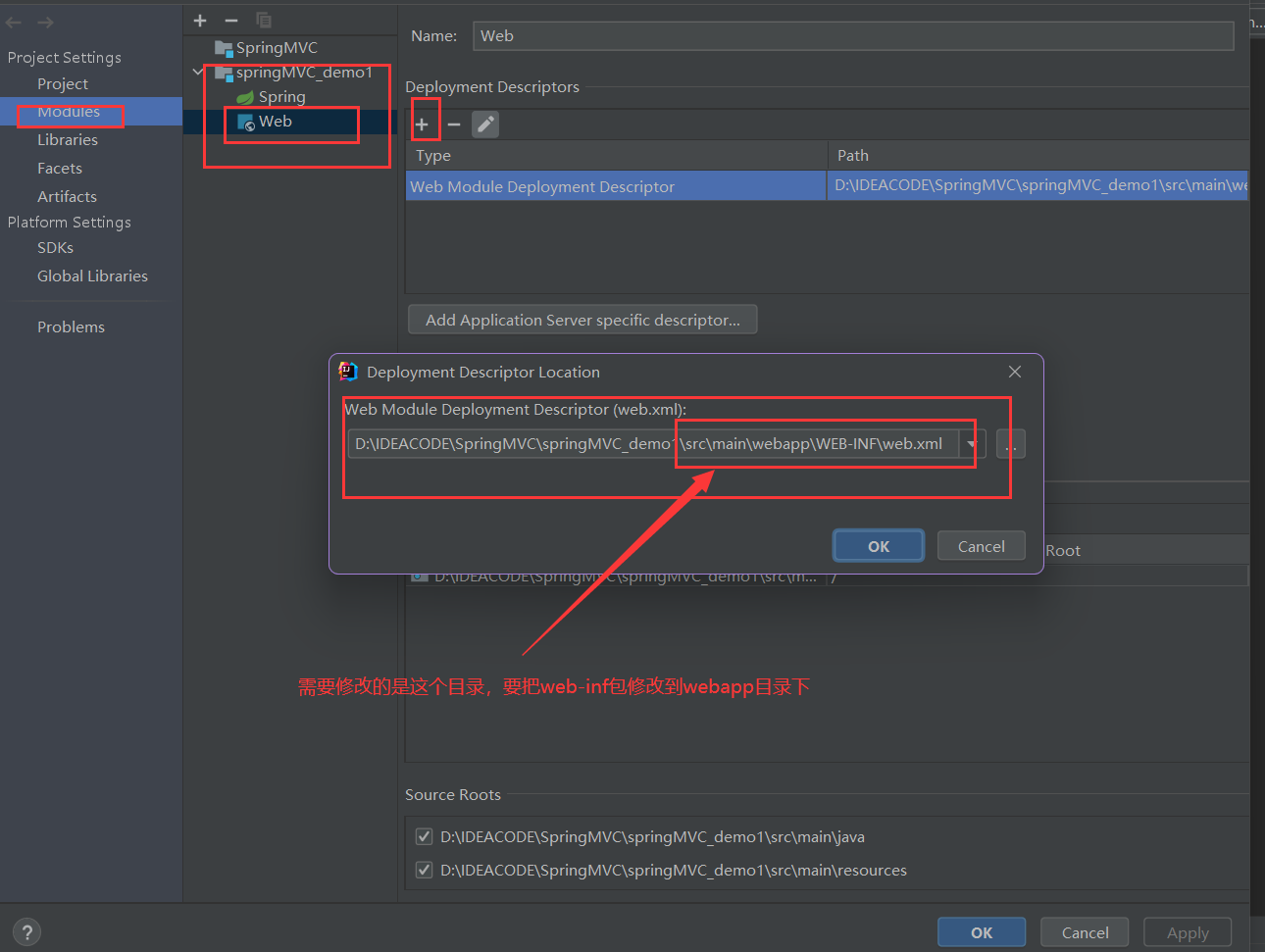Click the IntelliJ icon in dialog title
Image resolution: width=1265 pixels, height=952 pixels.
[x=348, y=371]
